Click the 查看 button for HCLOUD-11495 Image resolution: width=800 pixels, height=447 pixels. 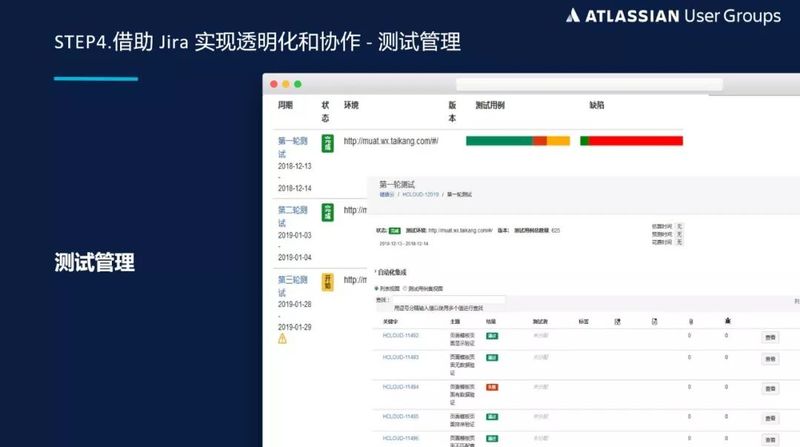tap(770, 418)
